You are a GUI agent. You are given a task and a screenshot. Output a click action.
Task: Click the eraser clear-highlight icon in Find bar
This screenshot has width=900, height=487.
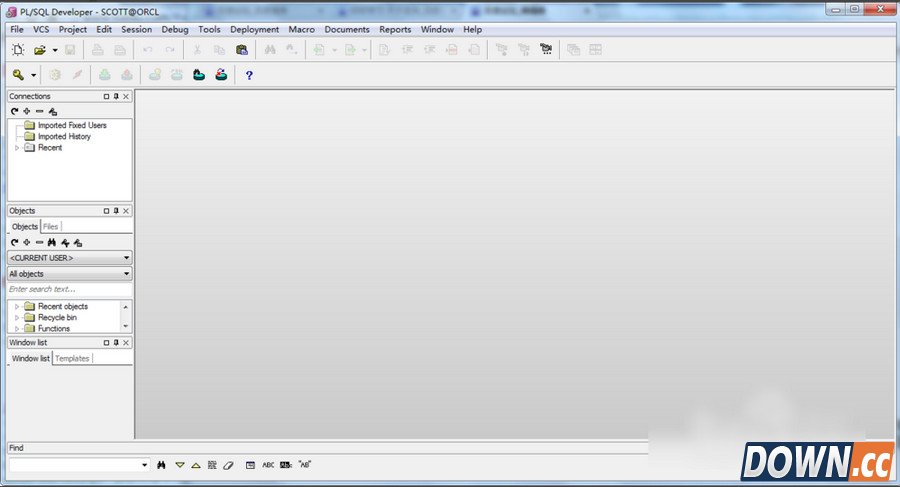(228, 465)
